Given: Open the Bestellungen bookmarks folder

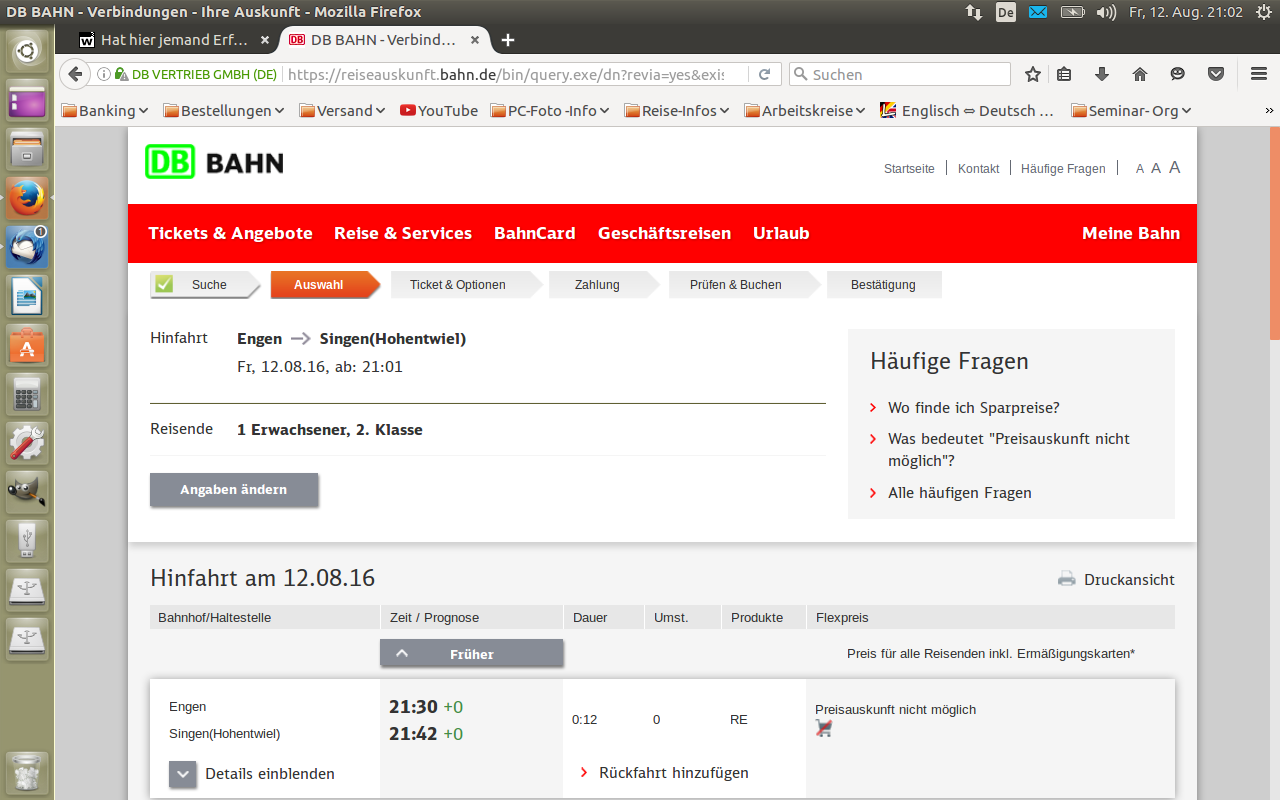Looking at the screenshot, I should click(224, 111).
